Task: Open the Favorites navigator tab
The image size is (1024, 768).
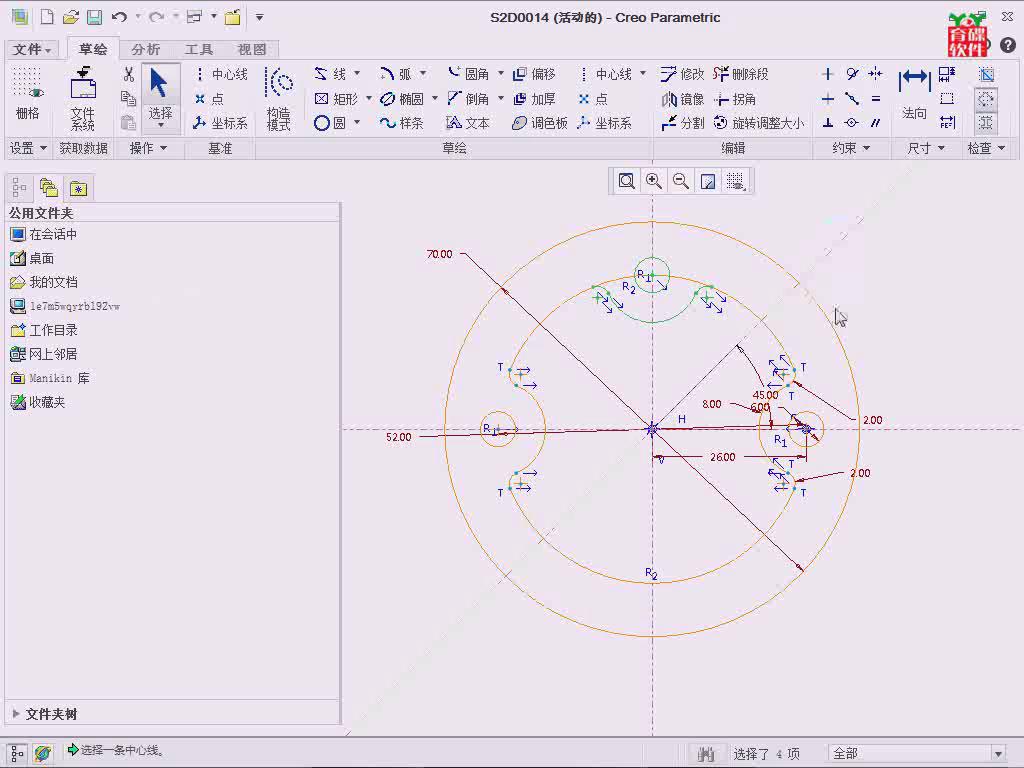Action: coord(78,188)
